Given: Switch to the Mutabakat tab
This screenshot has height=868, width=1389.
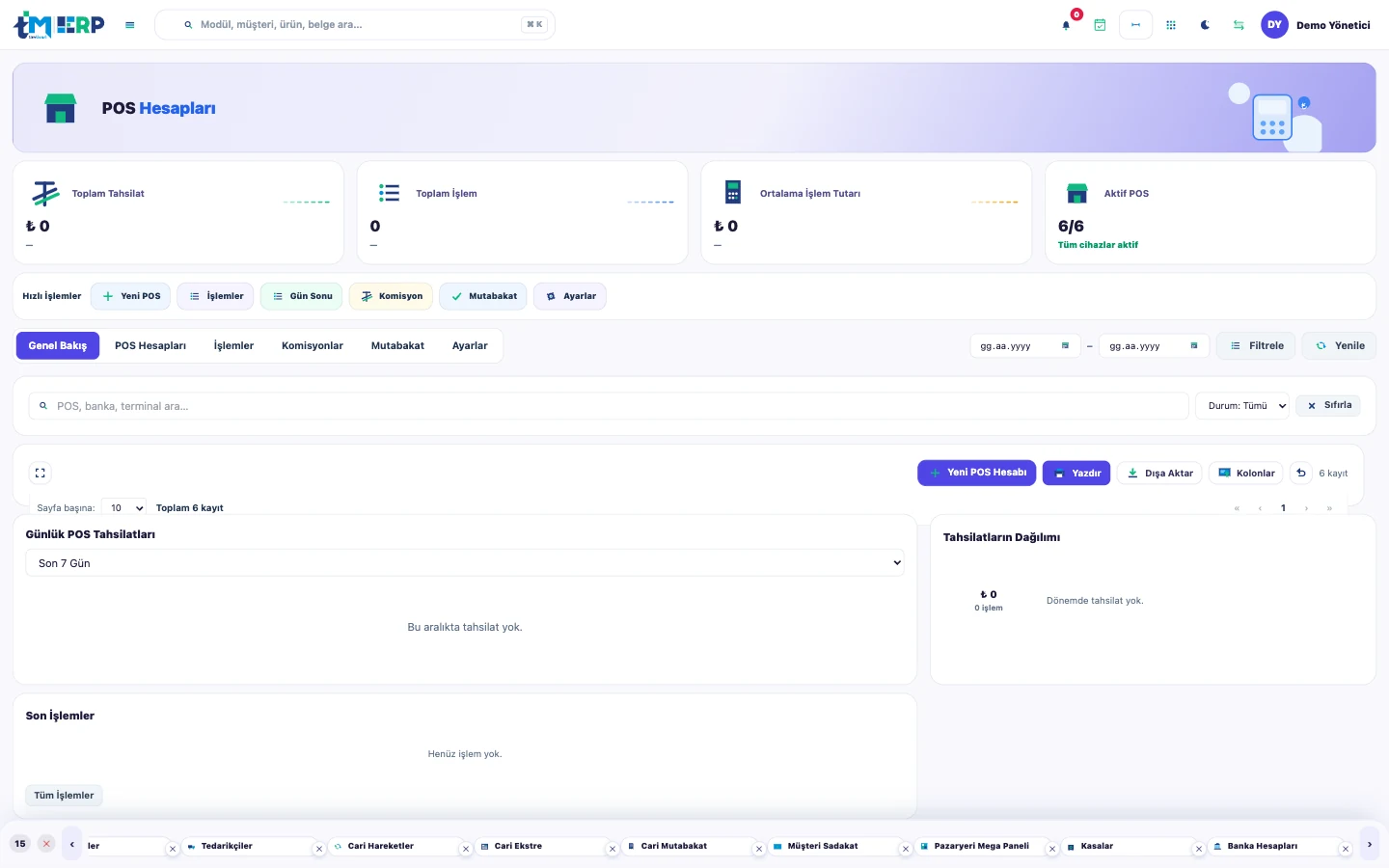Looking at the screenshot, I should pos(397,345).
